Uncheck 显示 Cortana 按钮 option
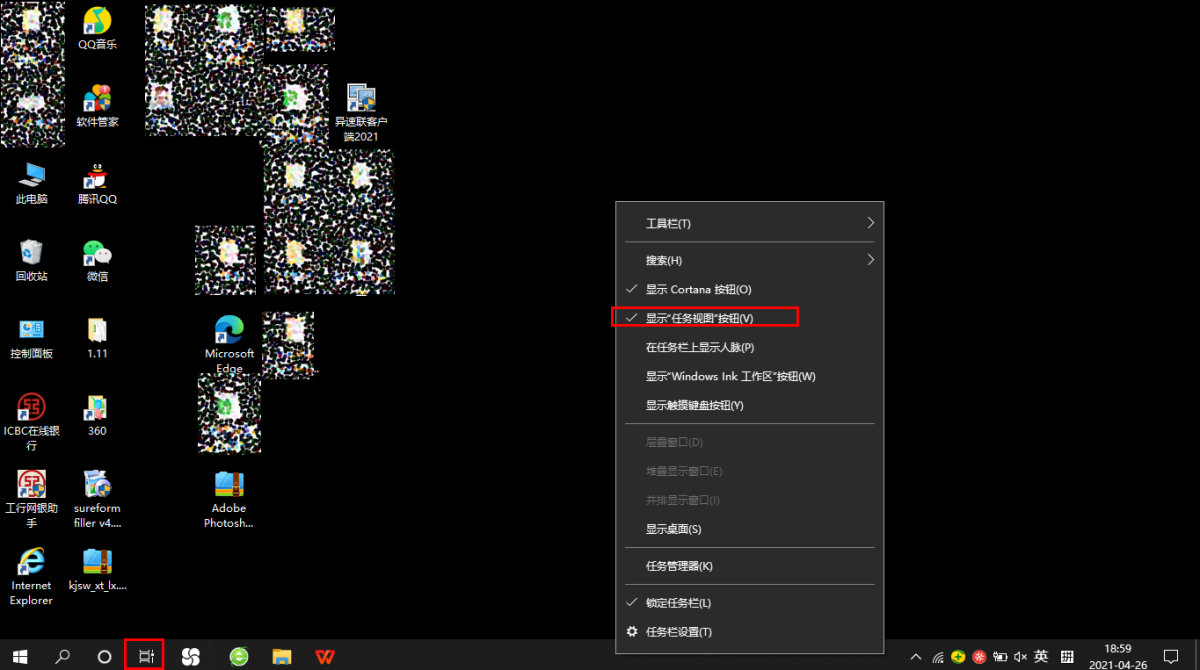This screenshot has height=670, width=1200. pos(698,289)
